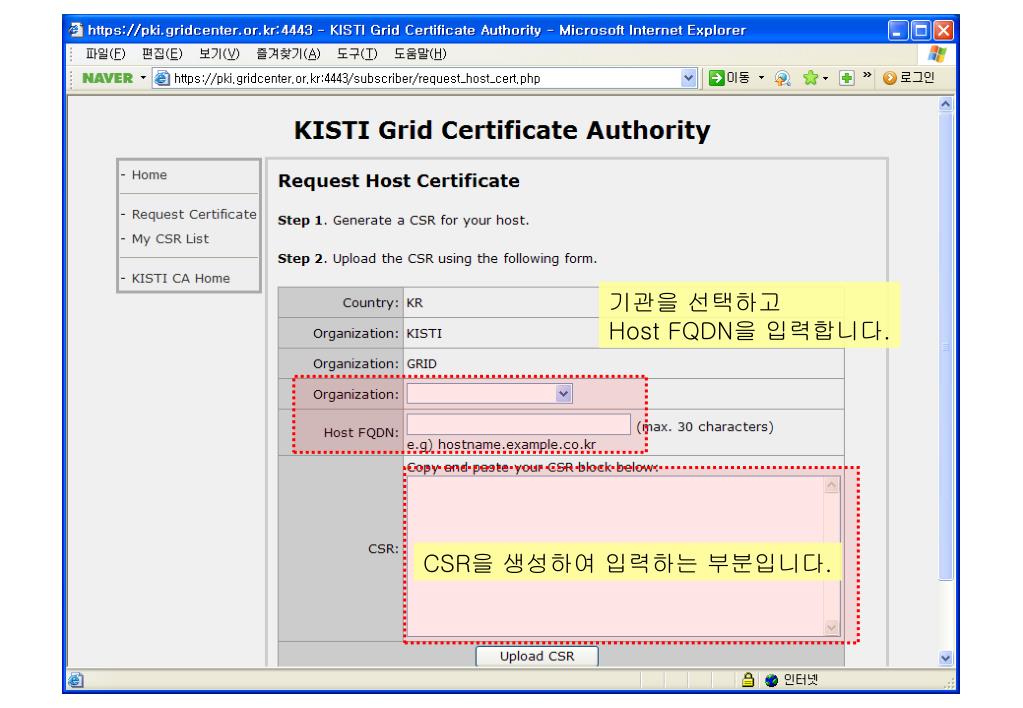Close the Internet Explorer window
Screen dimensions: 1023x708
[943, 30]
